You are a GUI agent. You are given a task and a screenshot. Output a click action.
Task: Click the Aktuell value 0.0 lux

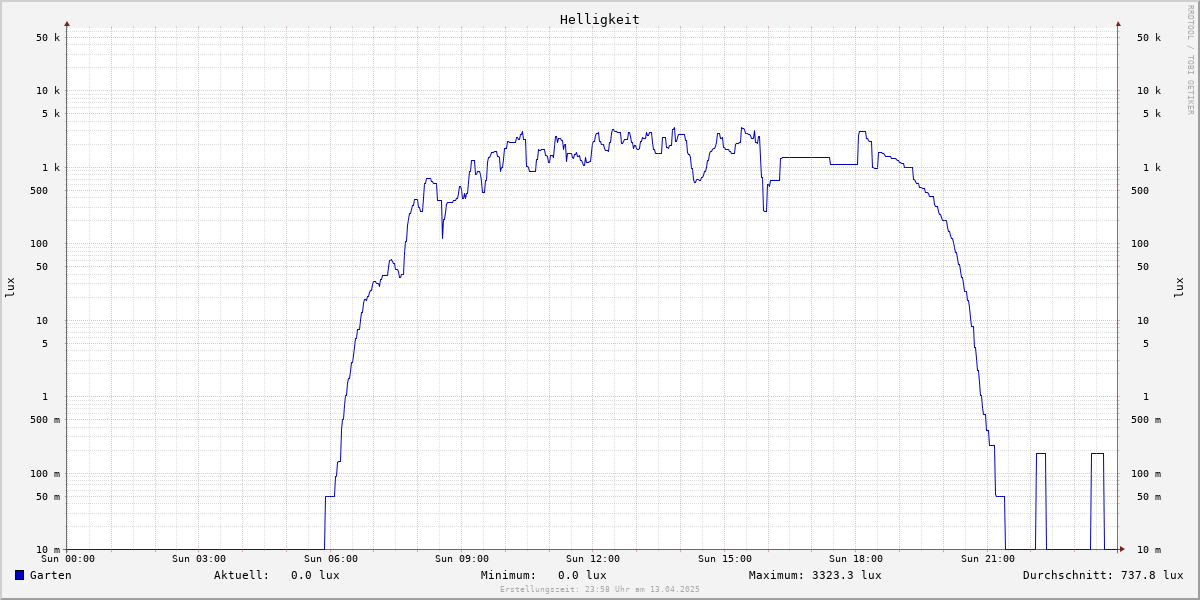pyautogui.click(x=315, y=575)
